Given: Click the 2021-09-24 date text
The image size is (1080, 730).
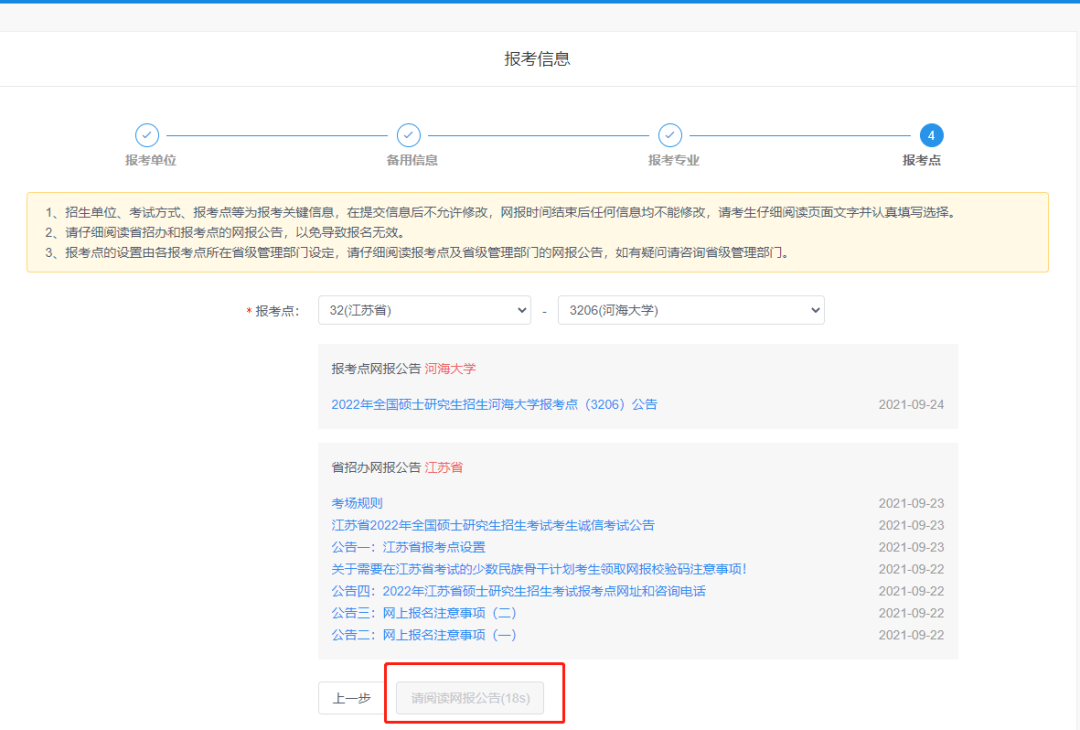Looking at the screenshot, I should pyautogui.click(x=911, y=405).
